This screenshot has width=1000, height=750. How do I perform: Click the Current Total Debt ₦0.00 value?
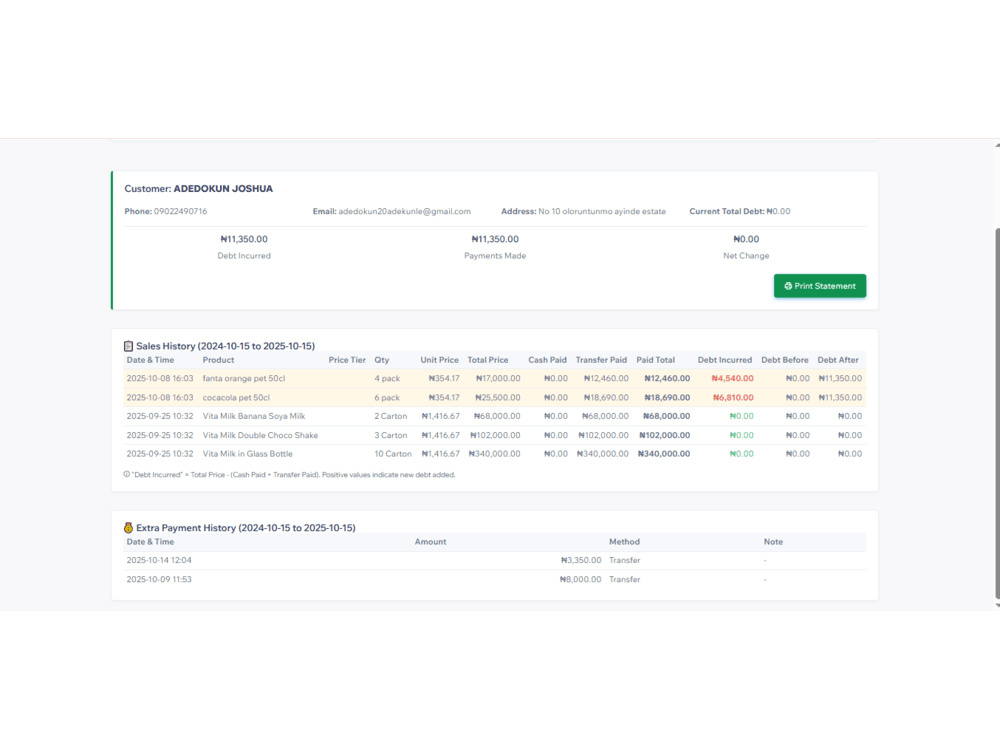[x=778, y=211]
